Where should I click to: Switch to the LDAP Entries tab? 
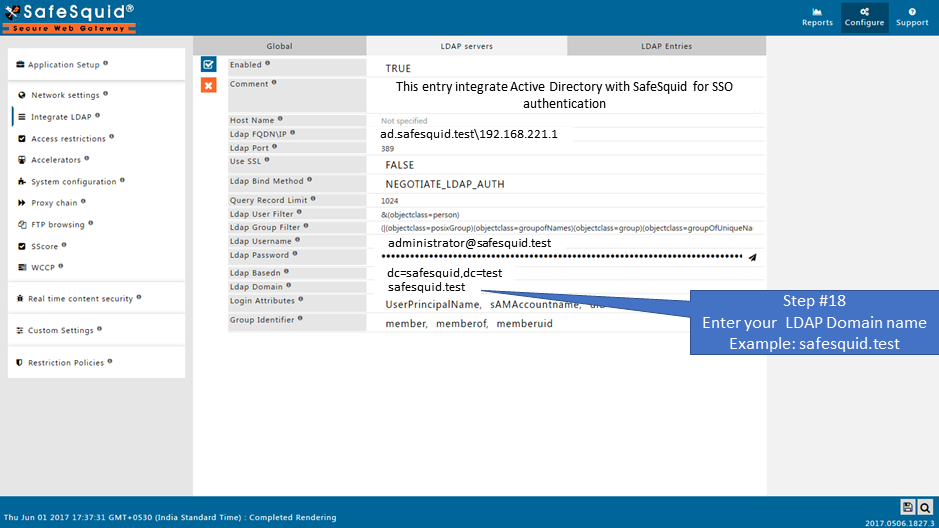667,46
